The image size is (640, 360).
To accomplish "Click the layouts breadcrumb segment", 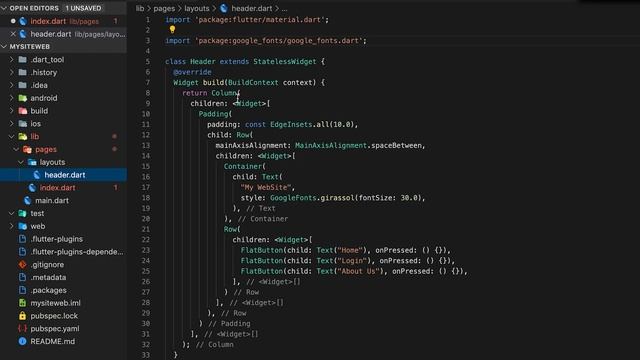I will (x=197, y=8).
